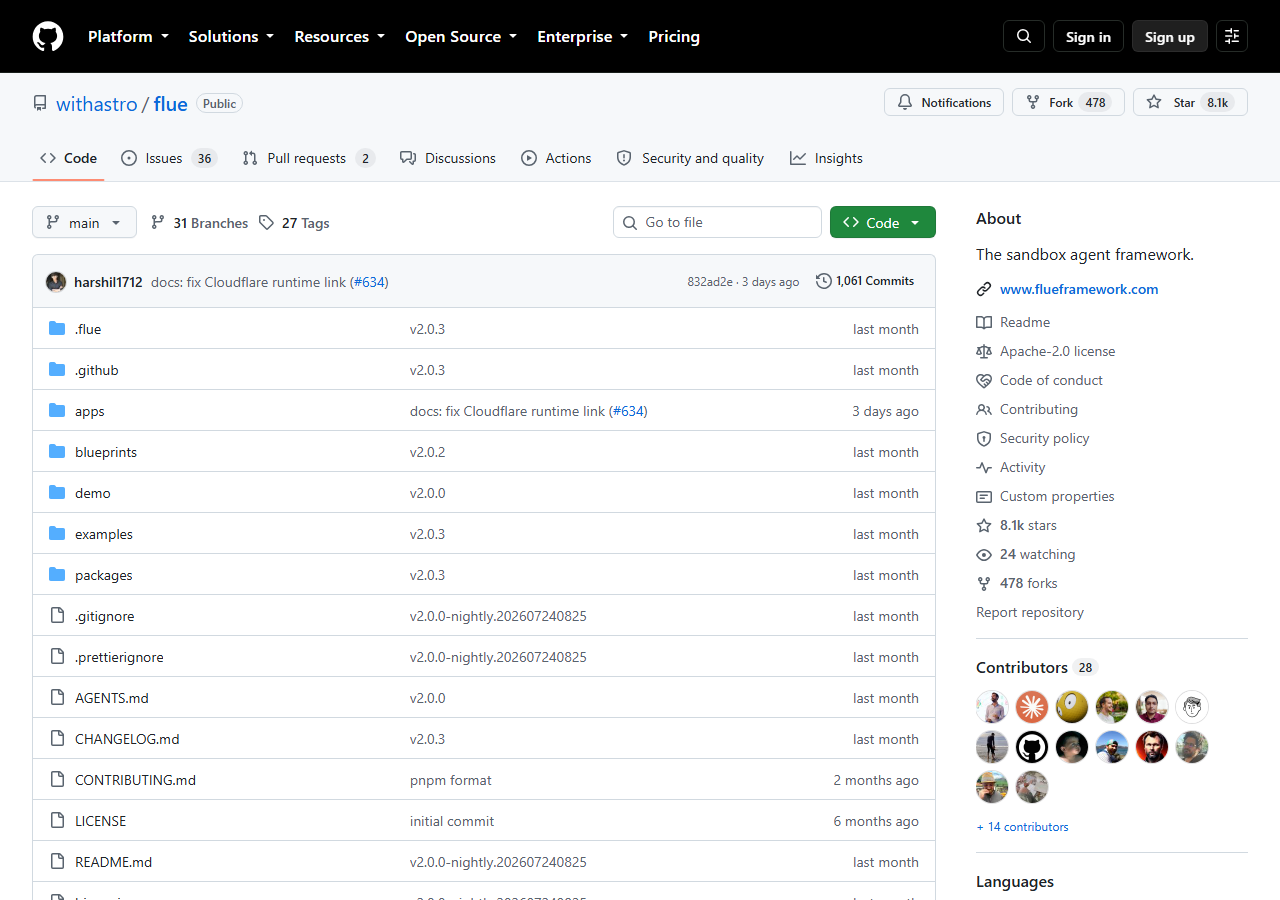Click the Notifications bell button
Viewport: 1280px width, 900px height.
point(944,102)
